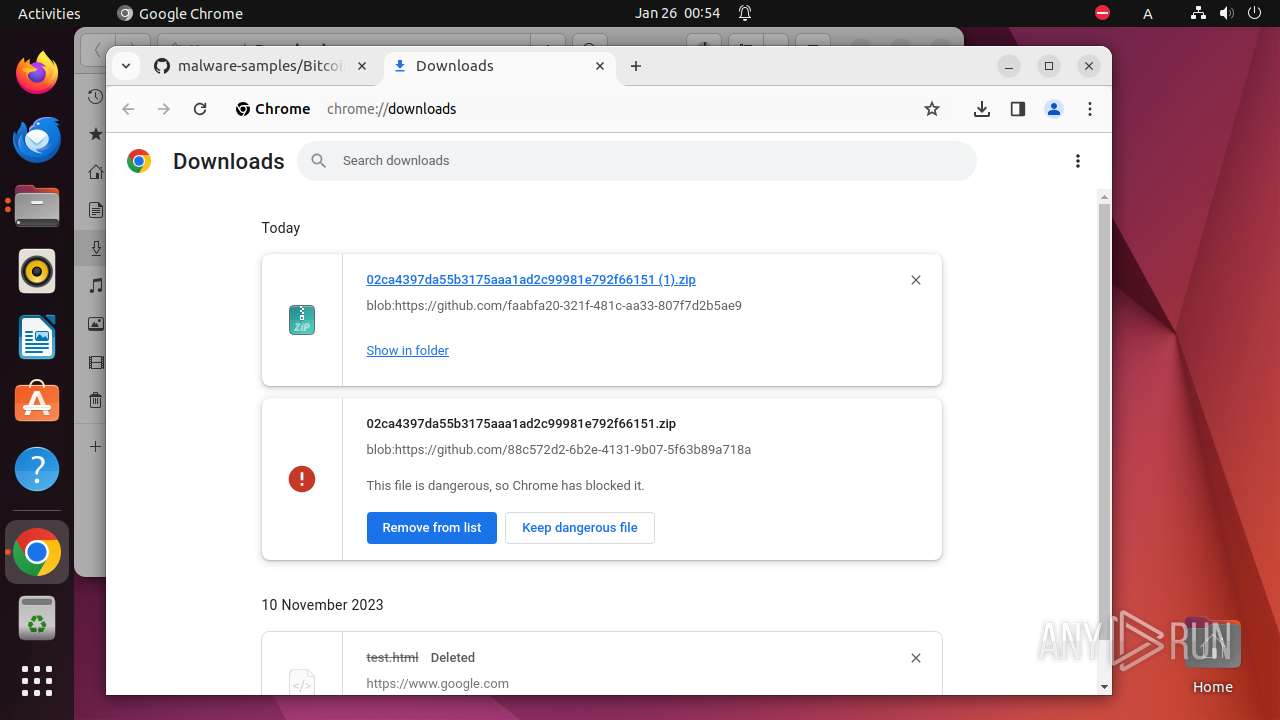This screenshot has height=720, width=1280.
Task: Open the input source indicator A in the top bar
Action: pyautogui.click(x=1148, y=13)
